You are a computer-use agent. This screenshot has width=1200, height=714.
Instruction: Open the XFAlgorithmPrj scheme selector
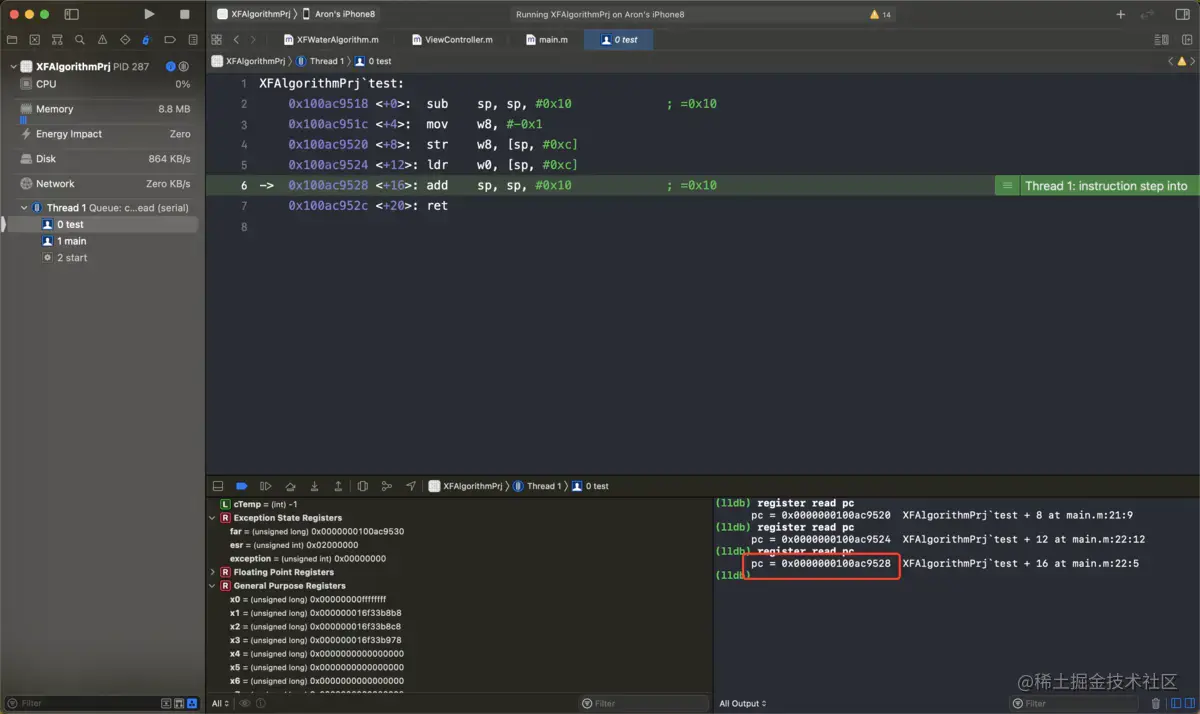pyautogui.click(x=253, y=14)
